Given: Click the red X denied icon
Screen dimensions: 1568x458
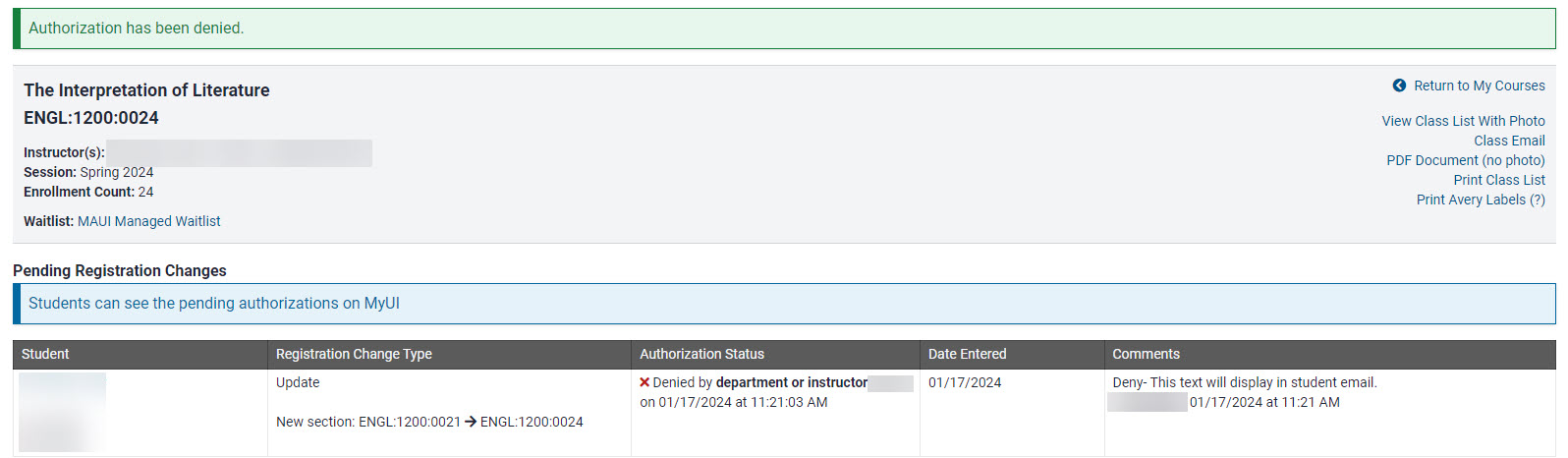Looking at the screenshot, I should 644,382.
